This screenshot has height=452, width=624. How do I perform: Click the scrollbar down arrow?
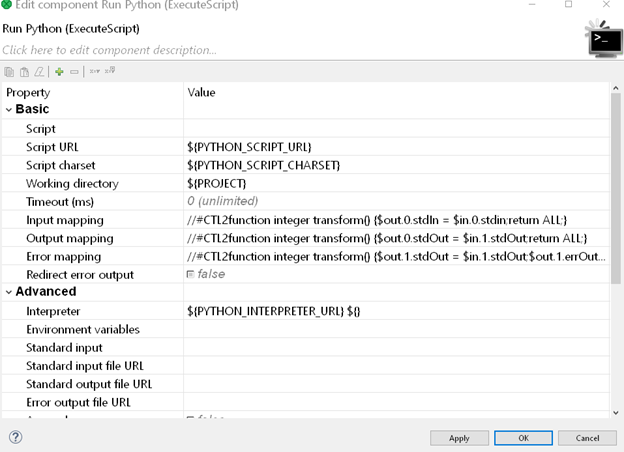click(616, 413)
